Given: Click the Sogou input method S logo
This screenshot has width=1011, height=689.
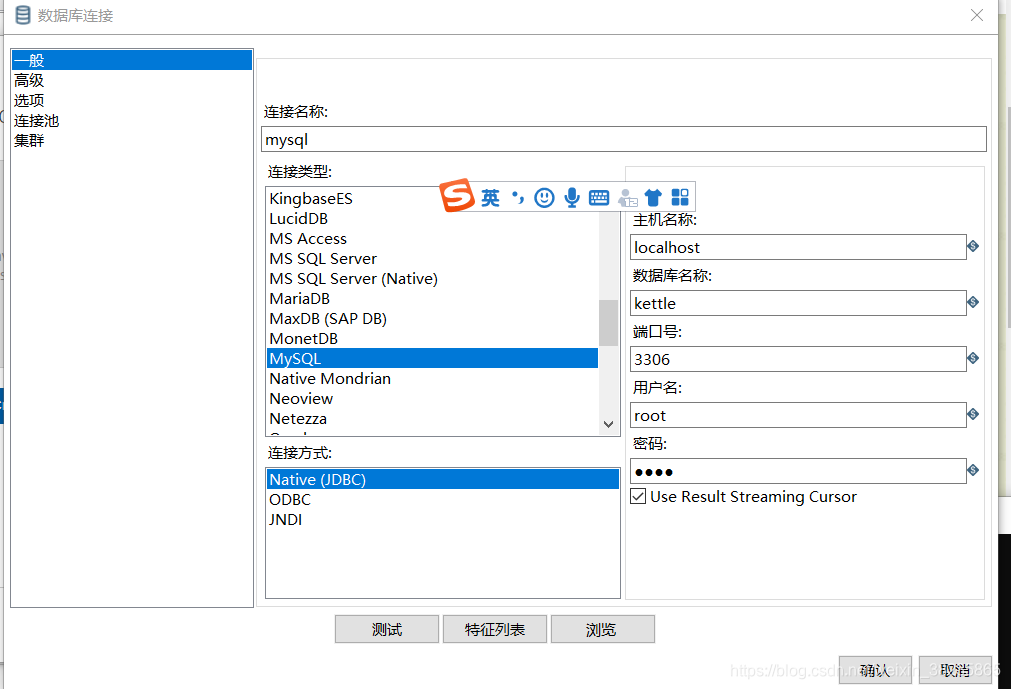Looking at the screenshot, I should coord(457,196).
